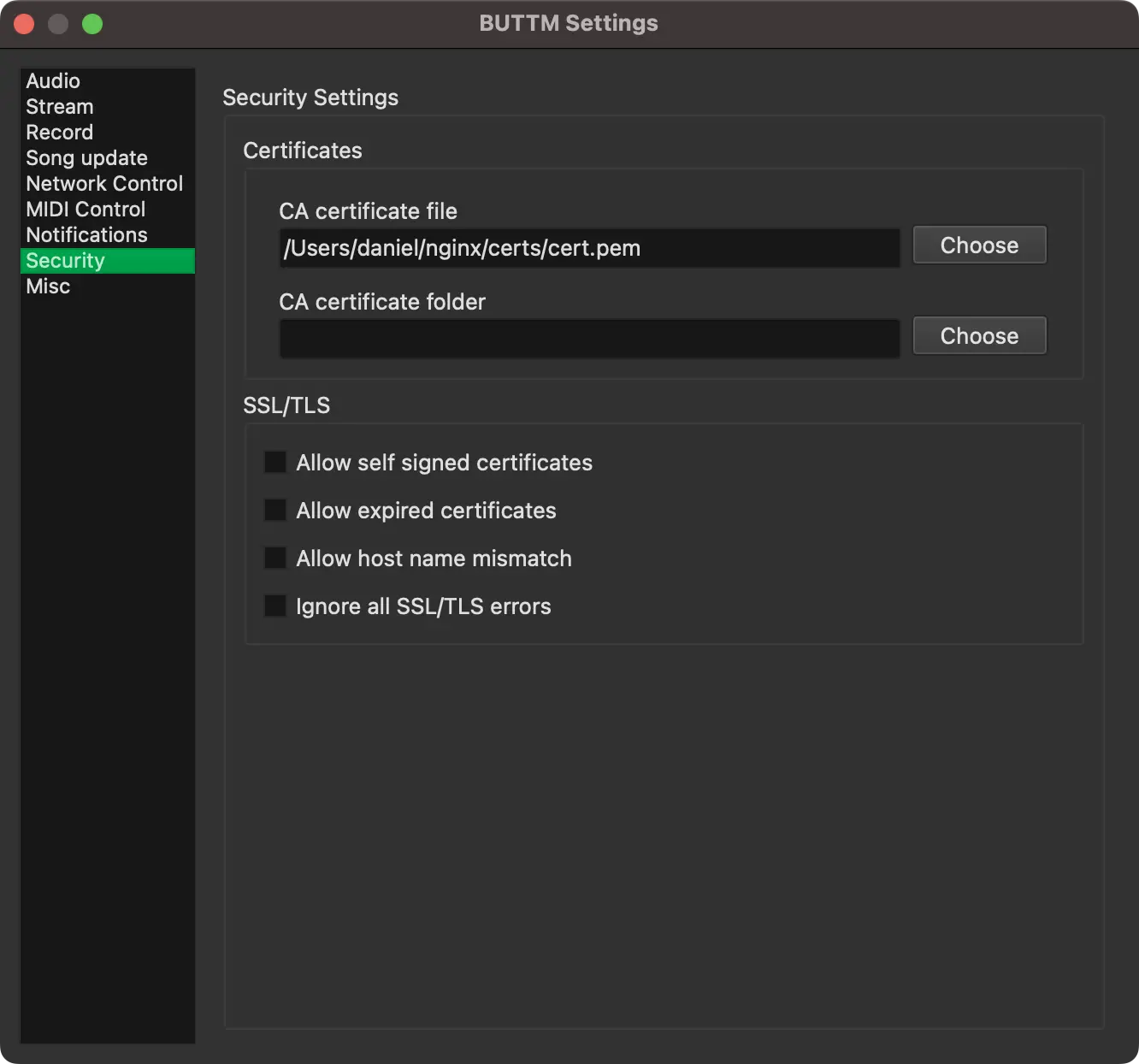The width and height of the screenshot is (1139, 1064).
Task: Toggle Ignore all SSL/TLS errors
Action: (x=274, y=605)
